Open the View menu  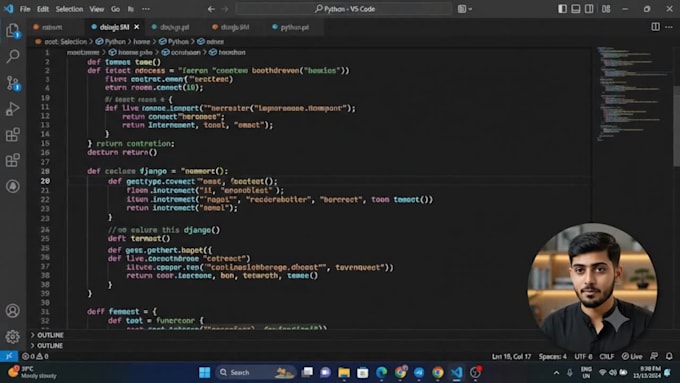point(96,9)
